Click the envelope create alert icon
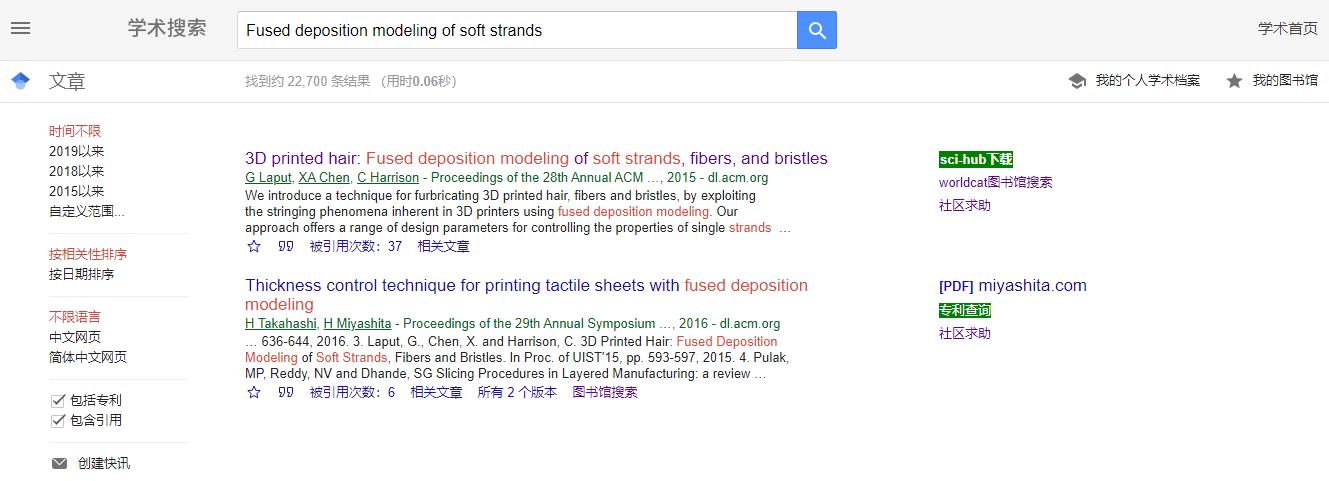 [60, 463]
